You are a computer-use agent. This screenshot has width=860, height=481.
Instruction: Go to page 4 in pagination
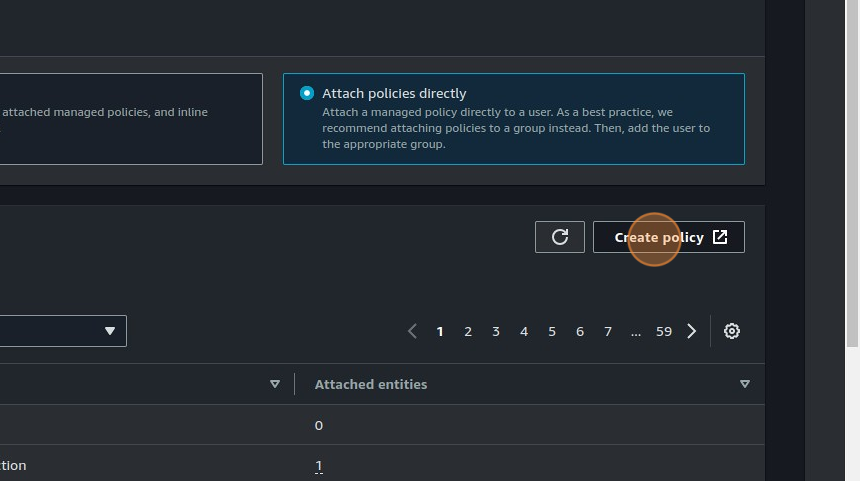click(x=524, y=331)
